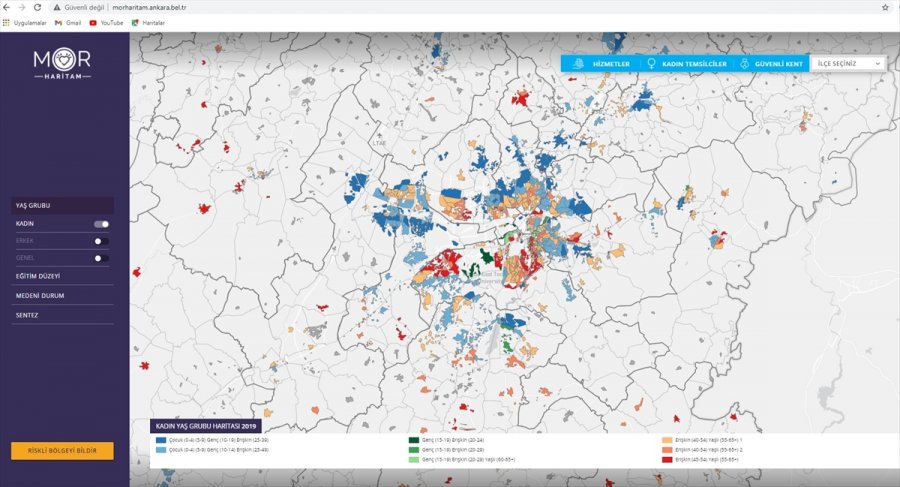Viewport: 900px width, 487px height.
Task: Click the Riskli Bölgeyi Bildir button
Action: (62, 451)
